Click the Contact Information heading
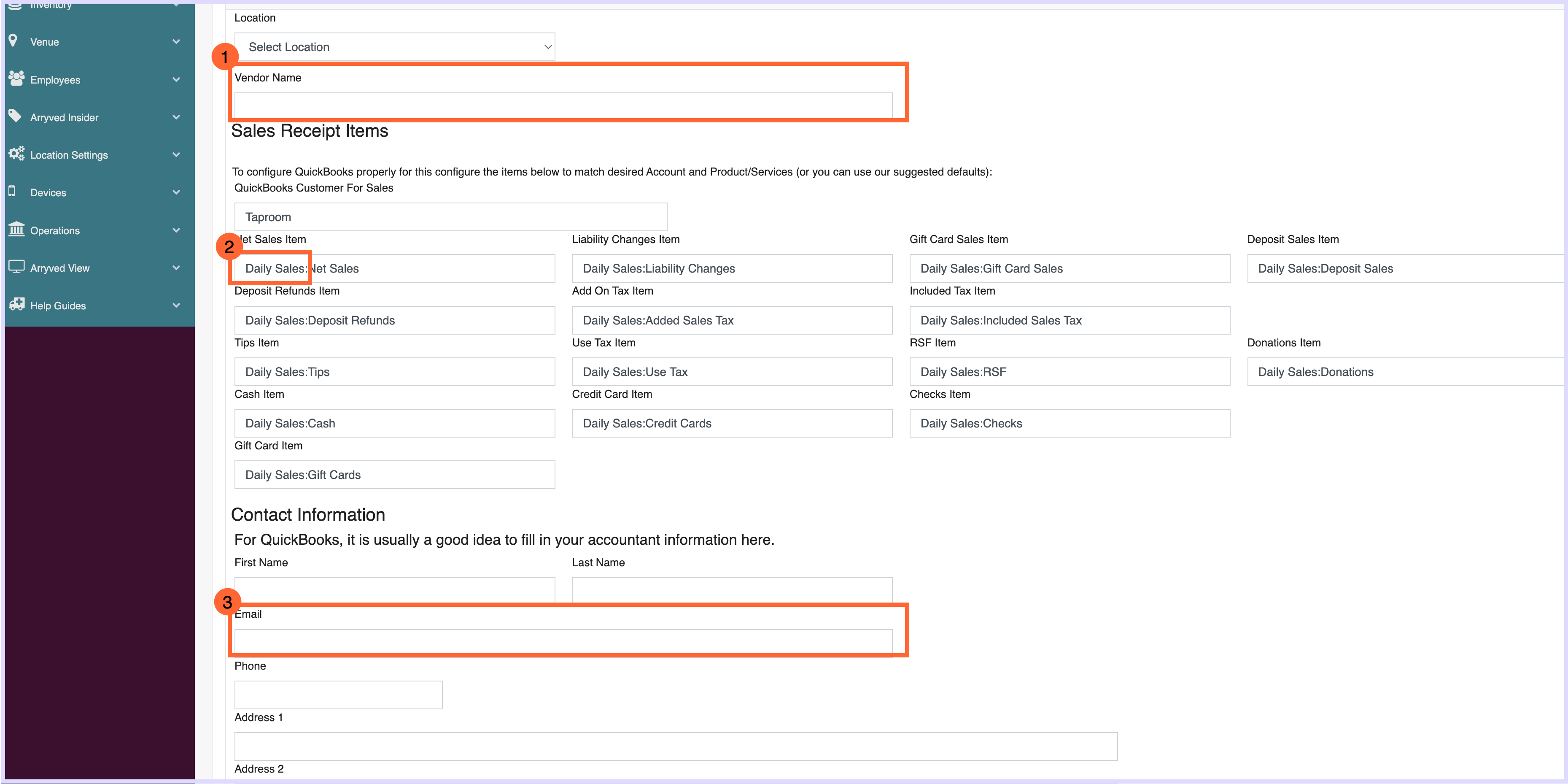This screenshot has width=1568, height=784. click(x=308, y=515)
